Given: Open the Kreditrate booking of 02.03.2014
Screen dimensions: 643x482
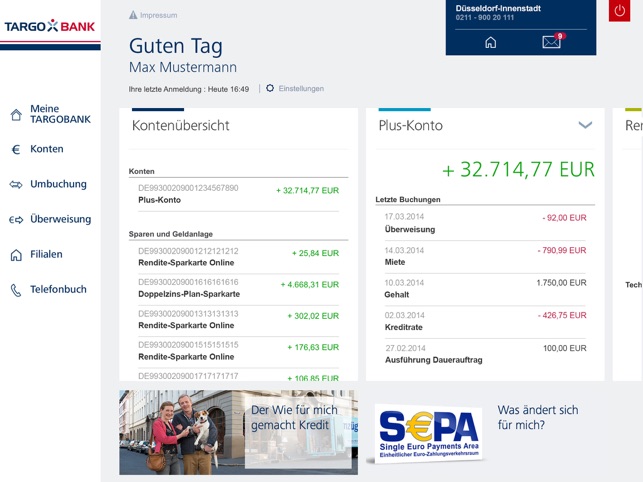Looking at the screenshot, I should 485,322.
